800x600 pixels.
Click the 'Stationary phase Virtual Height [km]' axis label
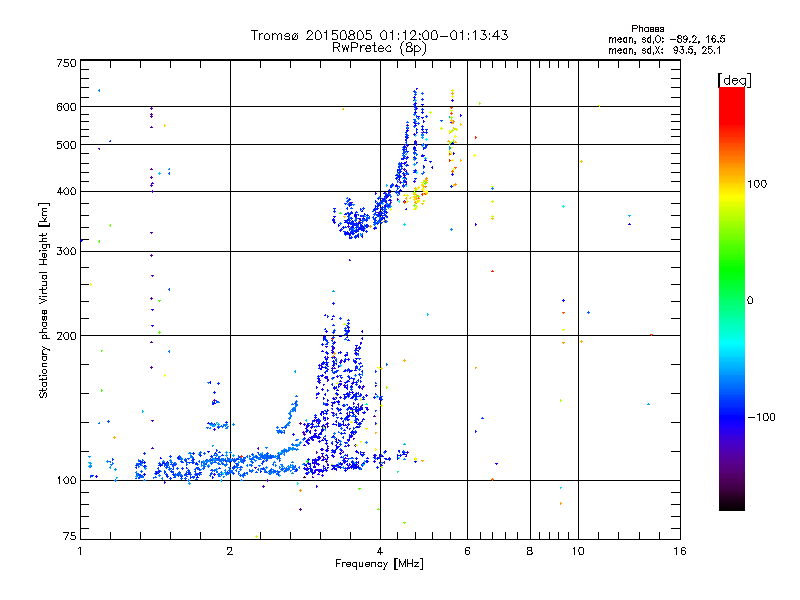pyautogui.click(x=44, y=300)
